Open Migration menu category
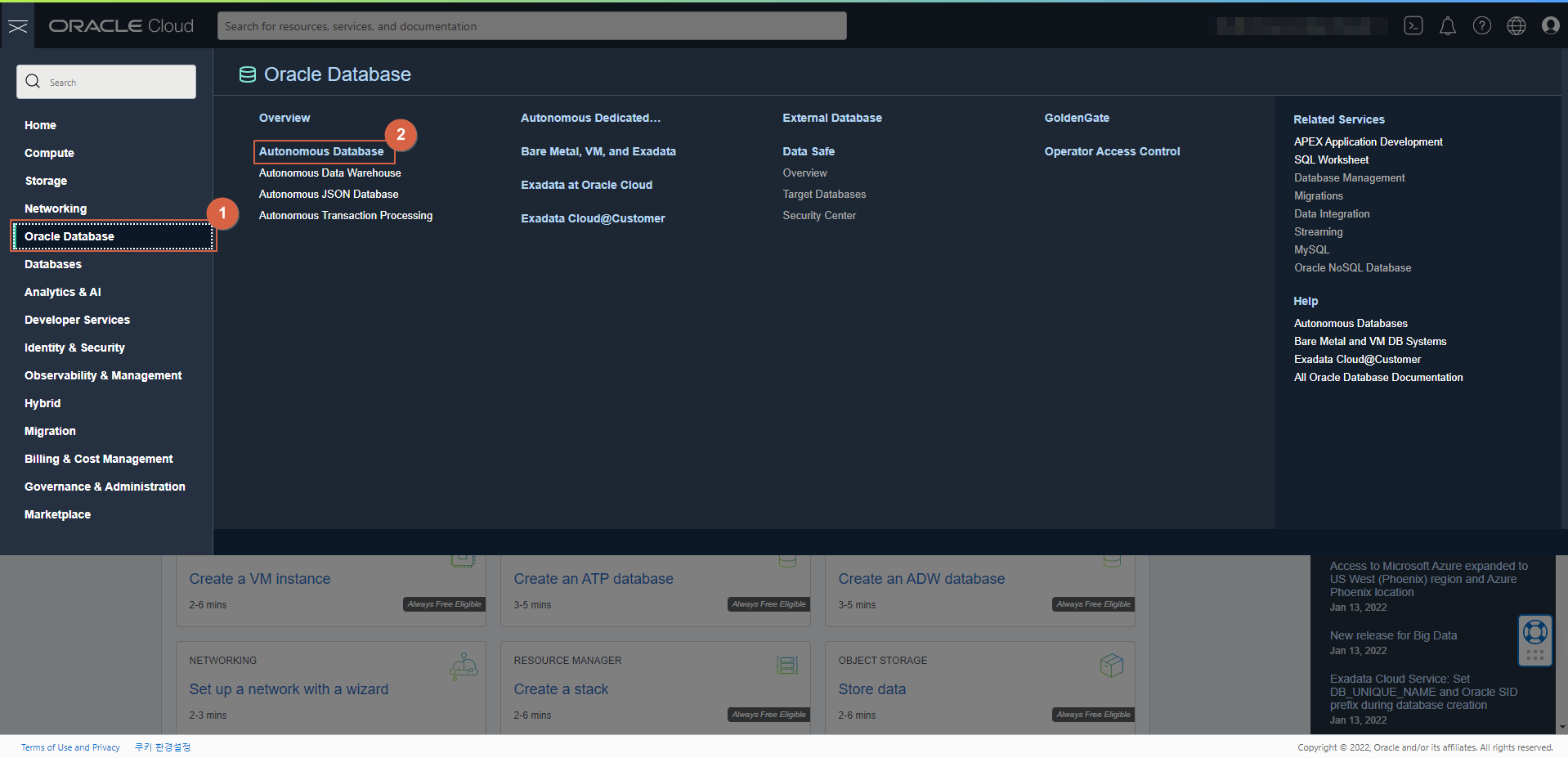1568x758 pixels. (x=50, y=431)
